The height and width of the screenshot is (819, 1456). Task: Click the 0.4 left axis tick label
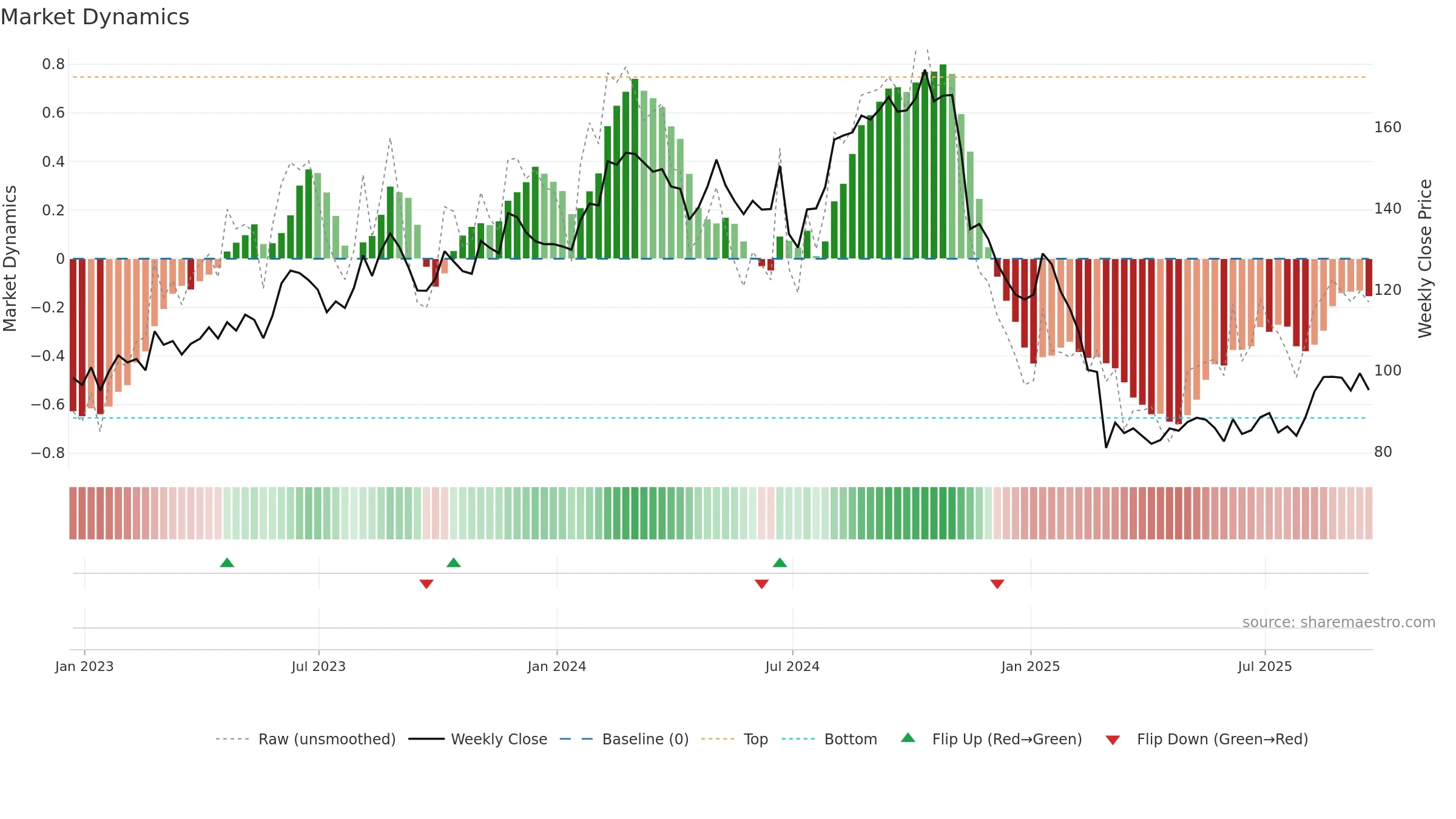pyautogui.click(x=53, y=161)
